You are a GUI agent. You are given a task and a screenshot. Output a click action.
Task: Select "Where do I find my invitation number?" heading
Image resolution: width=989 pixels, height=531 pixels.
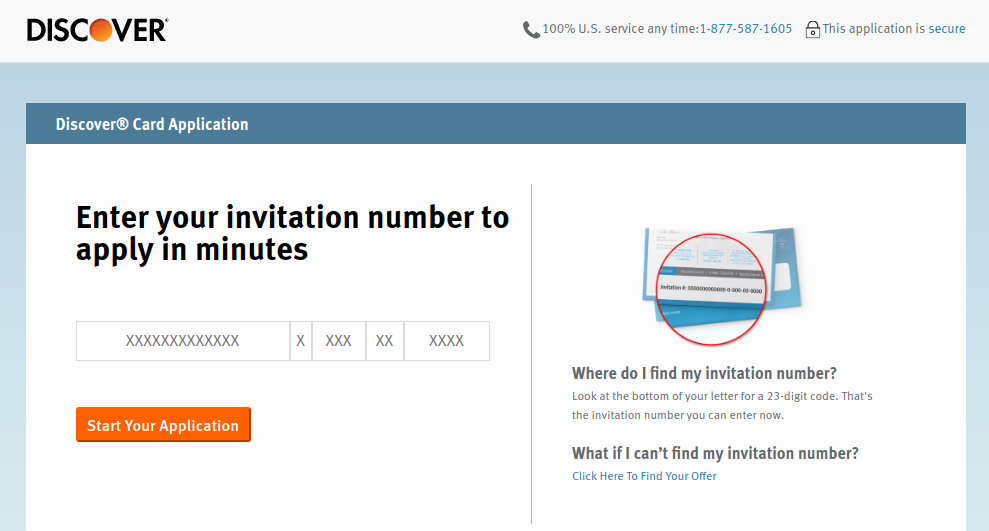tap(704, 373)
